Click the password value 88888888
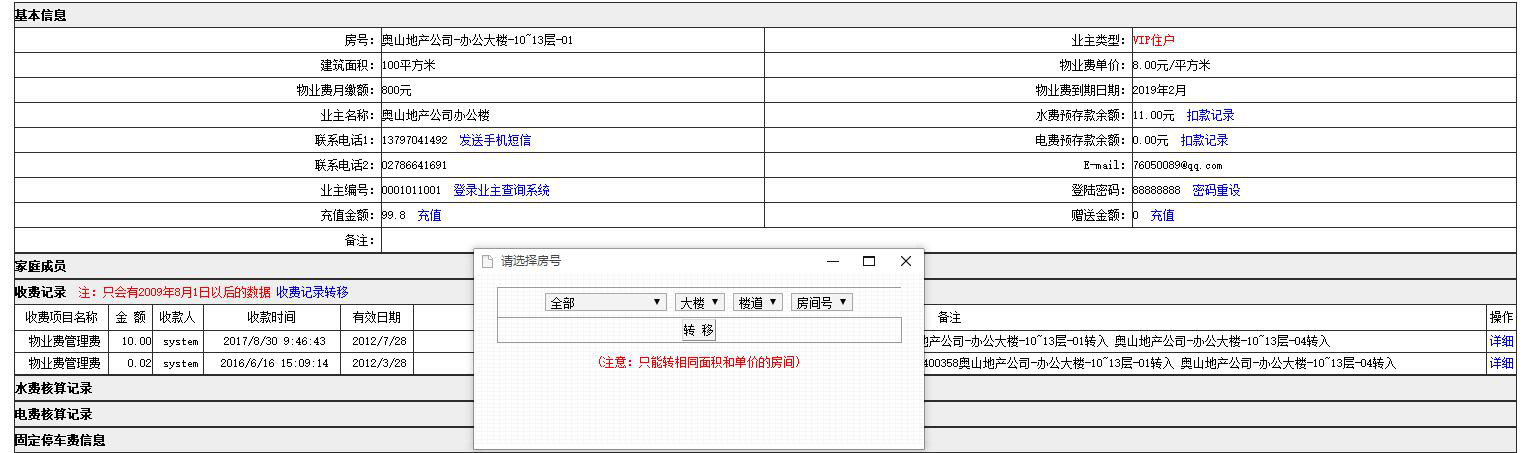Image resolution: width=1527 pixels, height=453 pixels. [x=1156, y=190]
